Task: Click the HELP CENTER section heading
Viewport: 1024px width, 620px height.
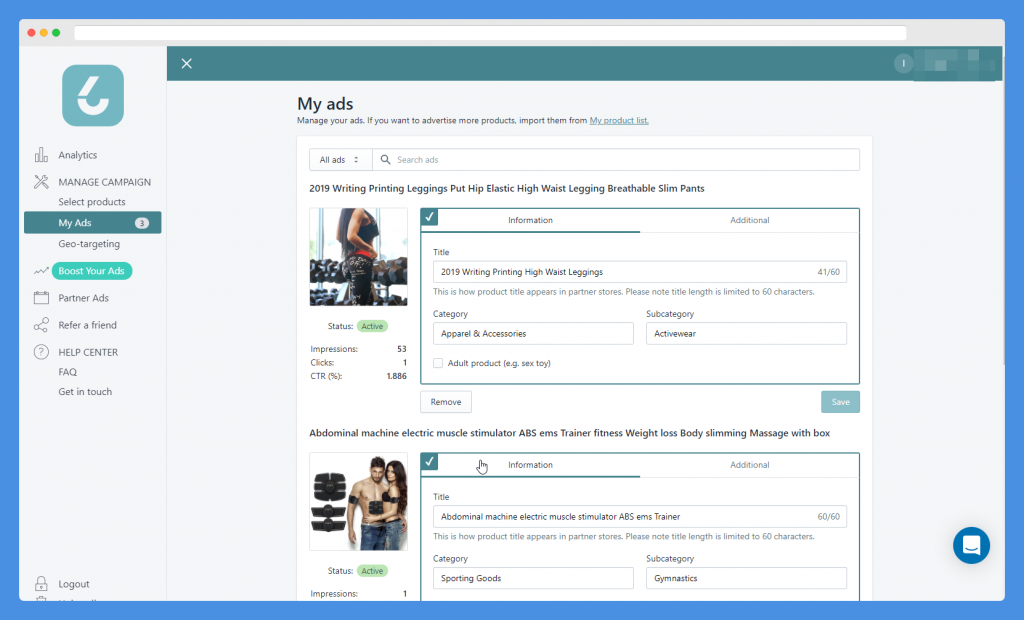Action: pos(88,351)
